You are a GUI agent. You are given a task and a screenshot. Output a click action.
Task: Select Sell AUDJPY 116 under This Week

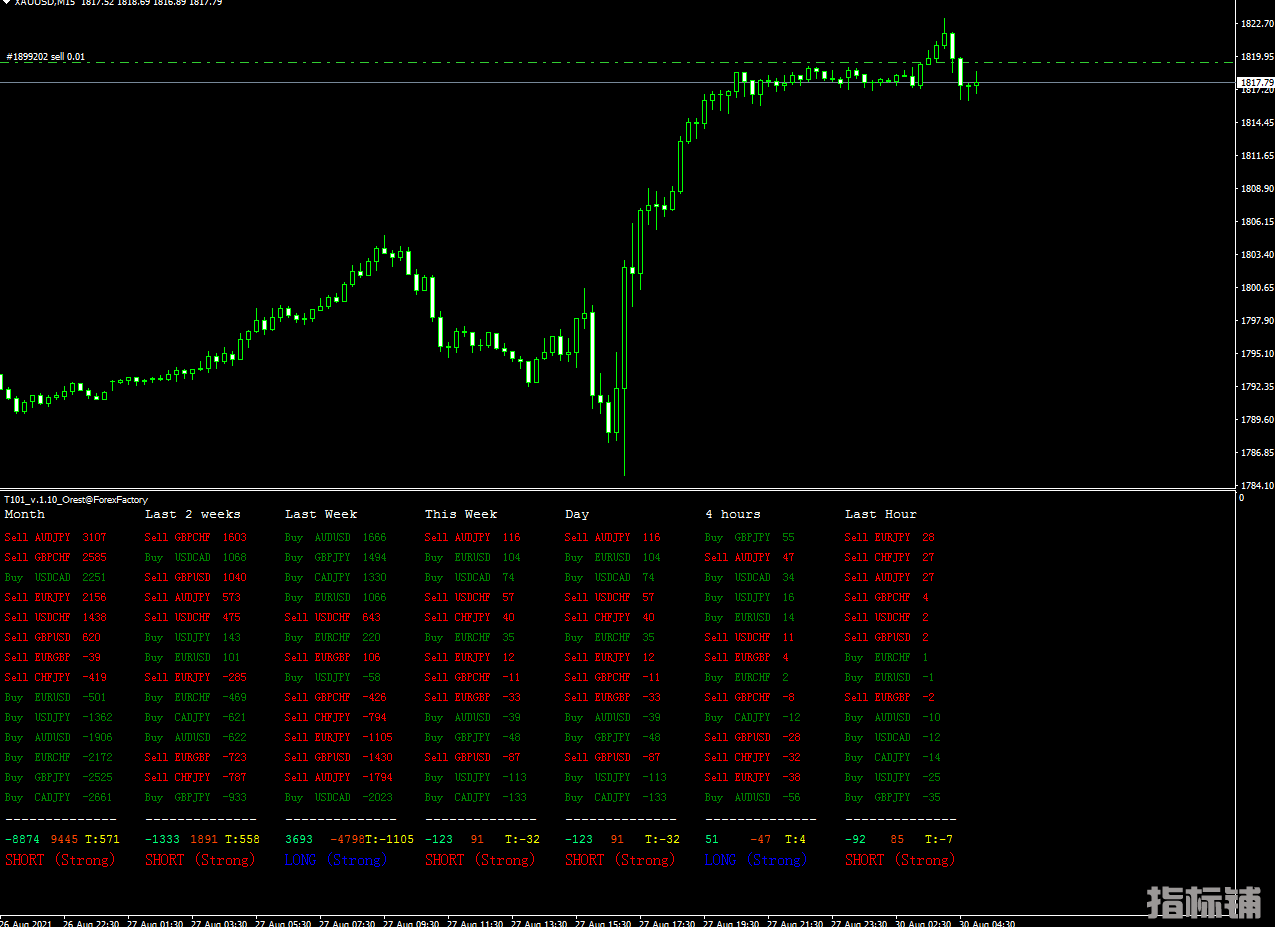(473, 537)
